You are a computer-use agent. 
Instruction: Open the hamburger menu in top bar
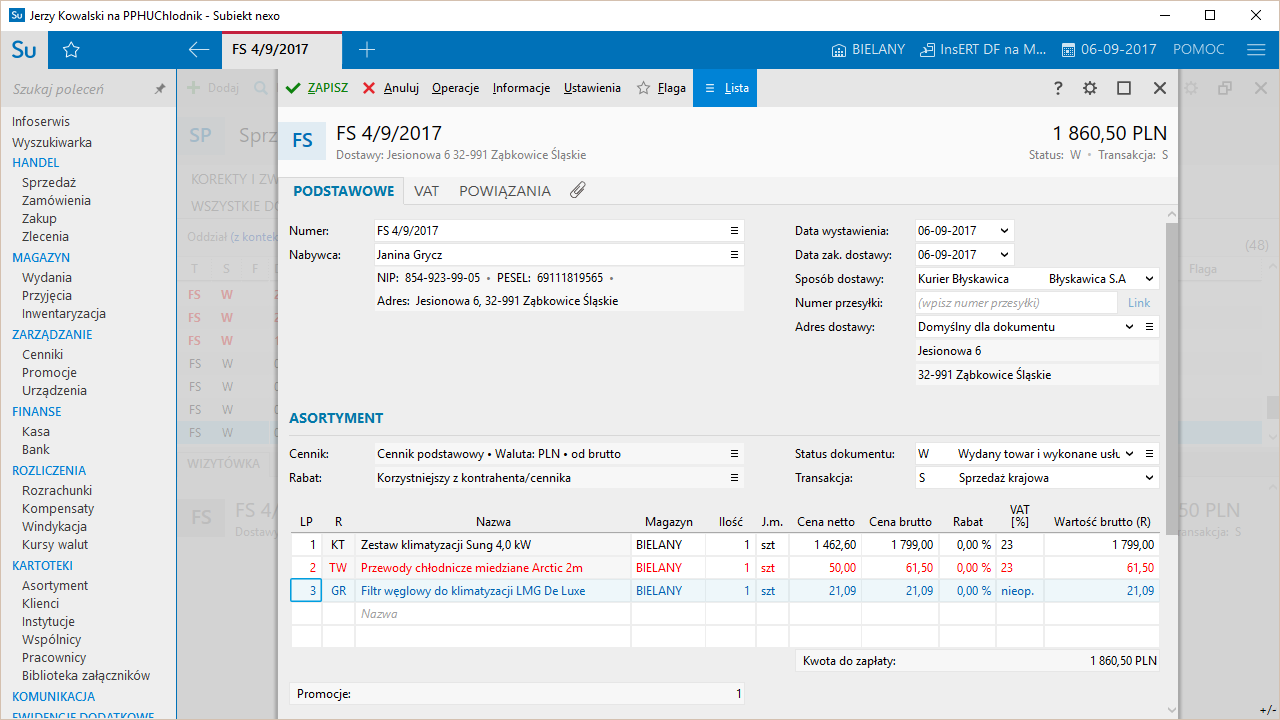coord(1257,50)
